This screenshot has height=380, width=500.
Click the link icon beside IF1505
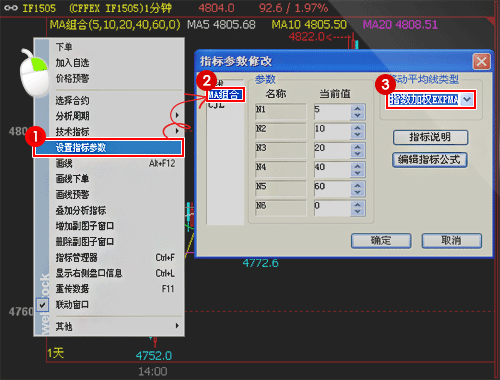11,8
